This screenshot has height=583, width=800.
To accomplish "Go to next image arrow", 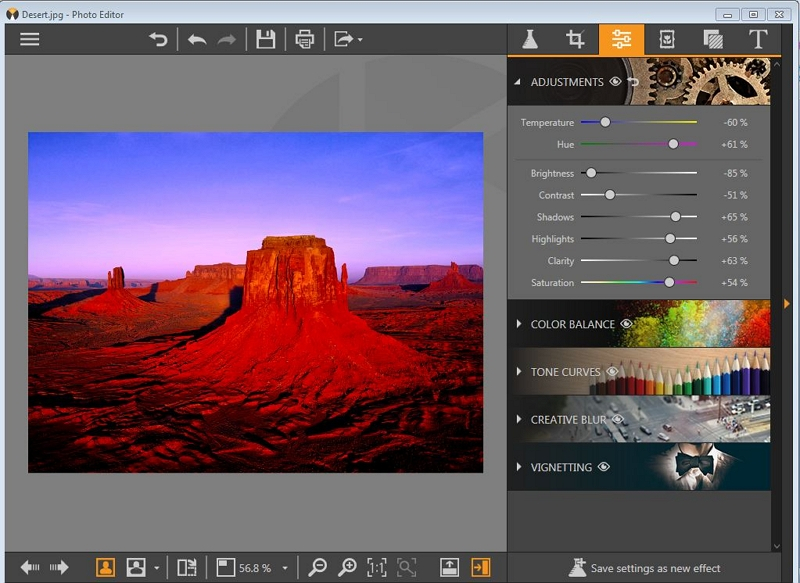I will coord(59,567).
